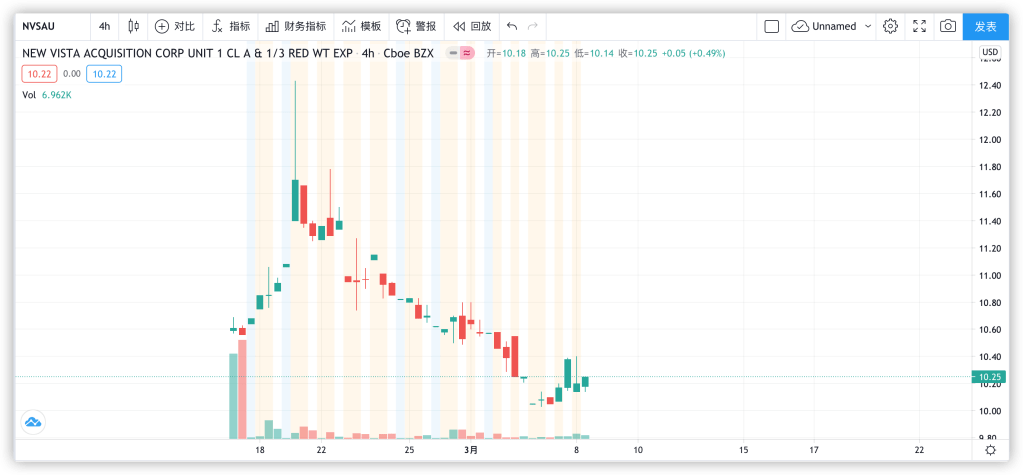
Task: Click the blue 发表 publish button
Action: point(985,26)
